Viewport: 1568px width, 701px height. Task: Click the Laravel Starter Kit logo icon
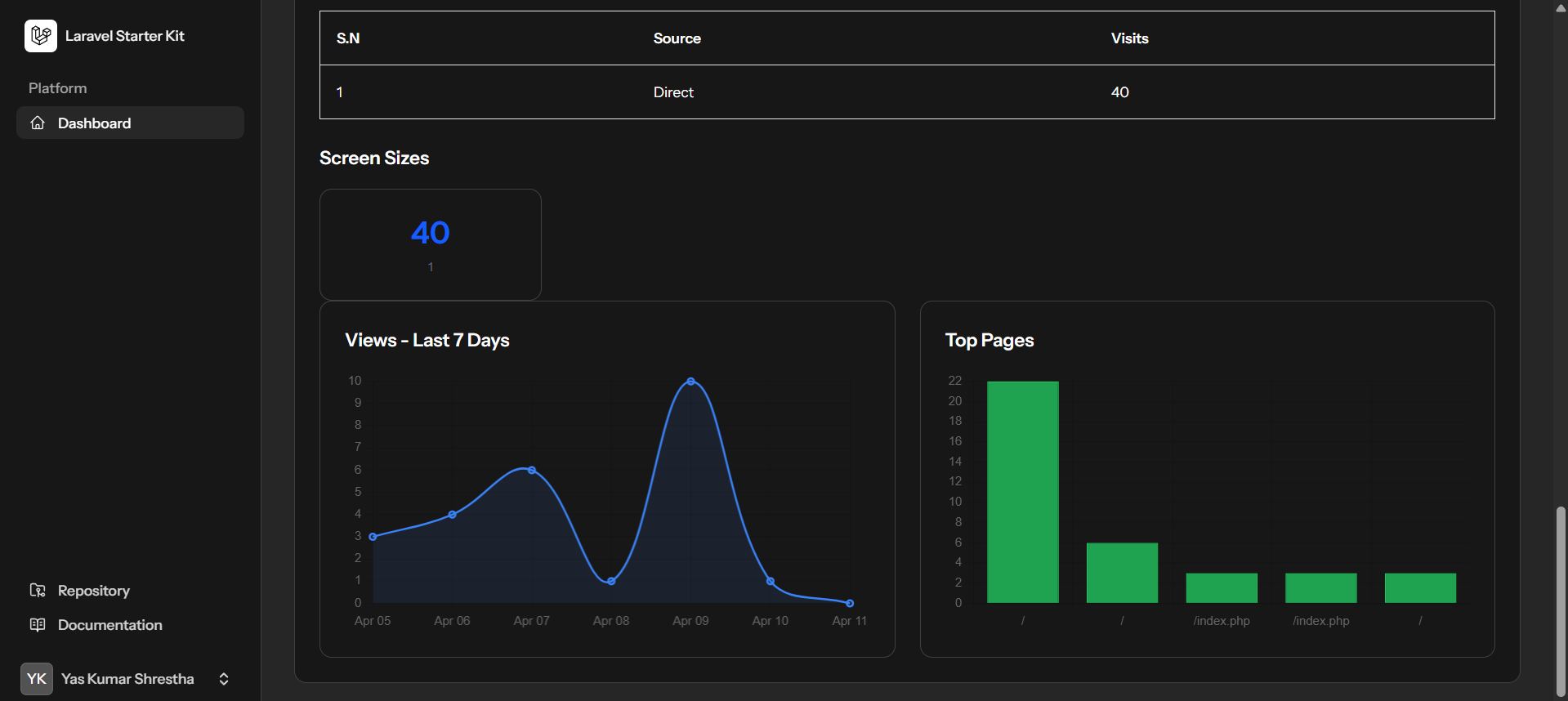41,36
